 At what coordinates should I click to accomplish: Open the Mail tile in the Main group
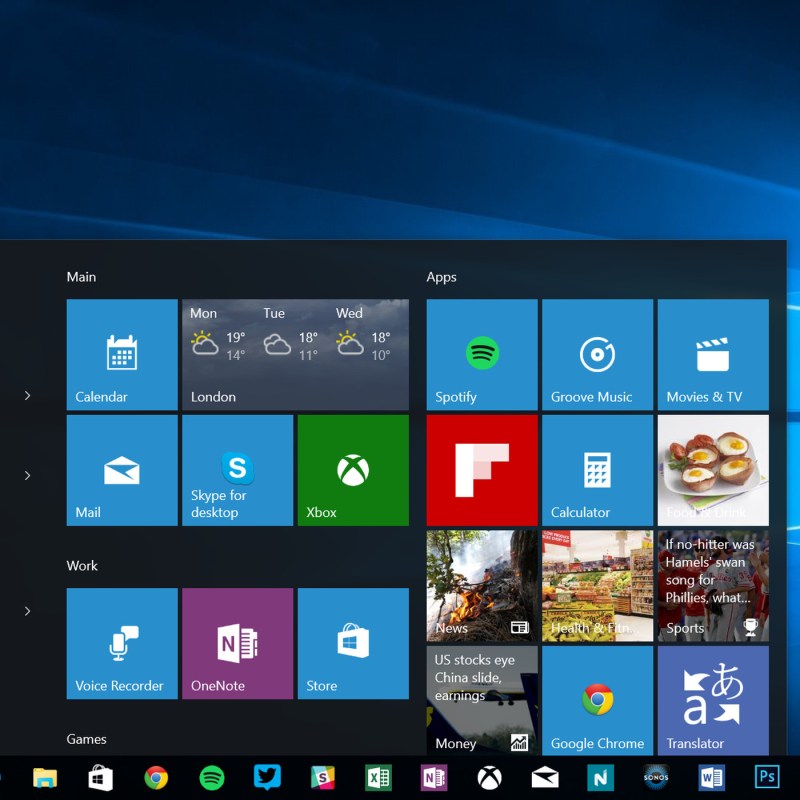(x=122, y=470)
